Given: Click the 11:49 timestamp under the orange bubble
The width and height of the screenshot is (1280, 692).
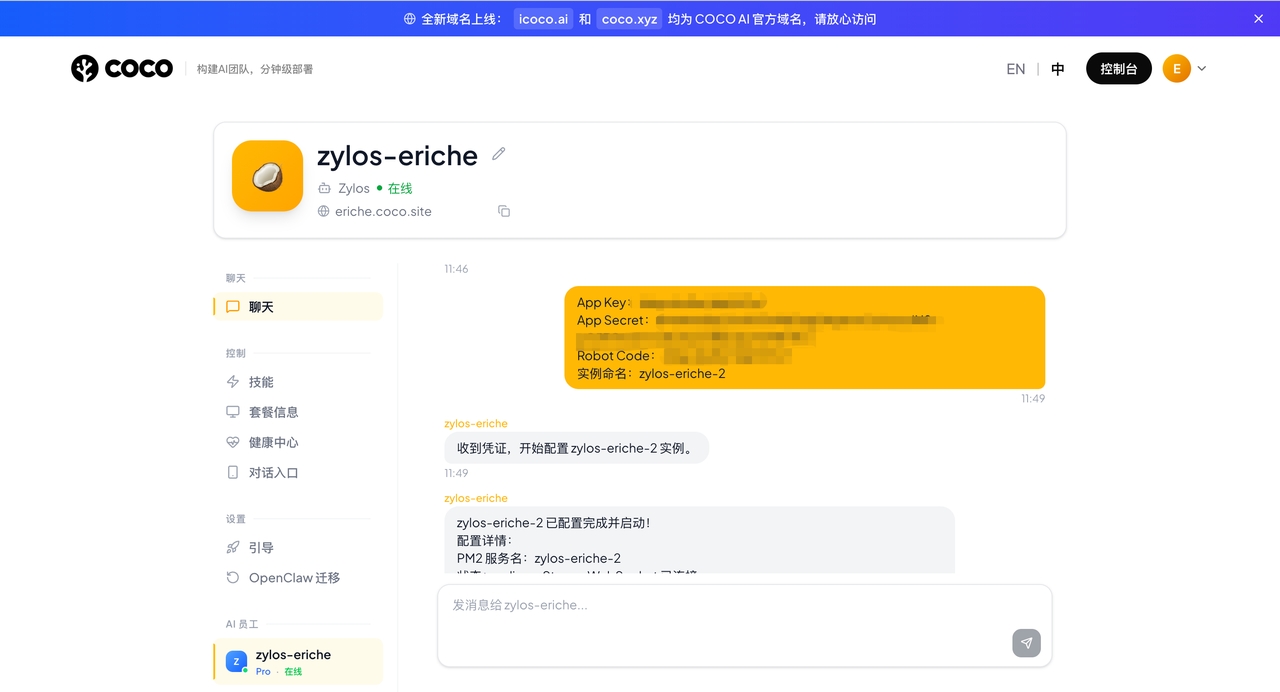Looking at the screenshot, I should (x=1033, y=398).
